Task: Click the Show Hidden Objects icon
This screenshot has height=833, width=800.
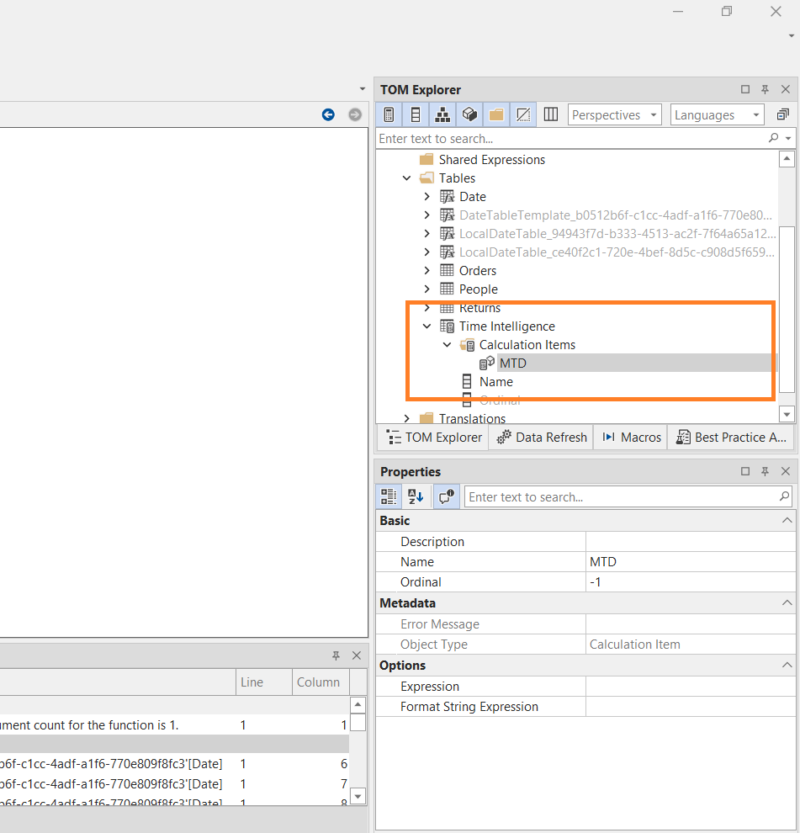Action: [x=522, y=115]
